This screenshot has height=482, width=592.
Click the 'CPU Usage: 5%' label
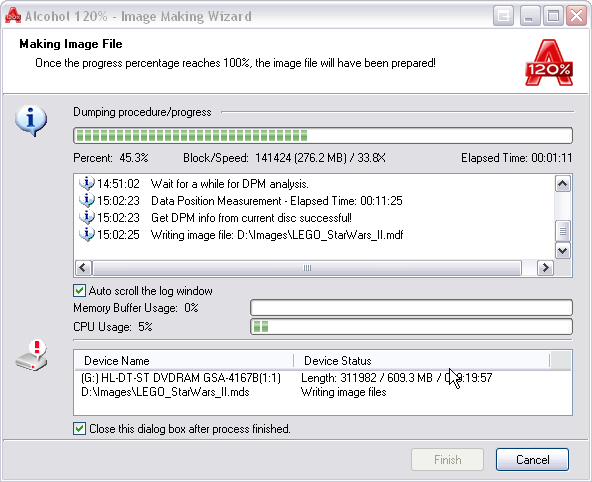113,326
